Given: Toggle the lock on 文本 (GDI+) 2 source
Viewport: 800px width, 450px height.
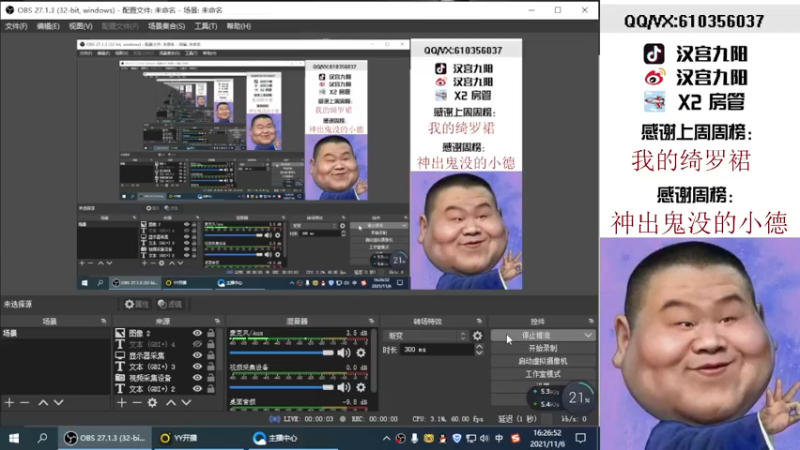Looking at the screenshot, I should (x=211, y=389).
